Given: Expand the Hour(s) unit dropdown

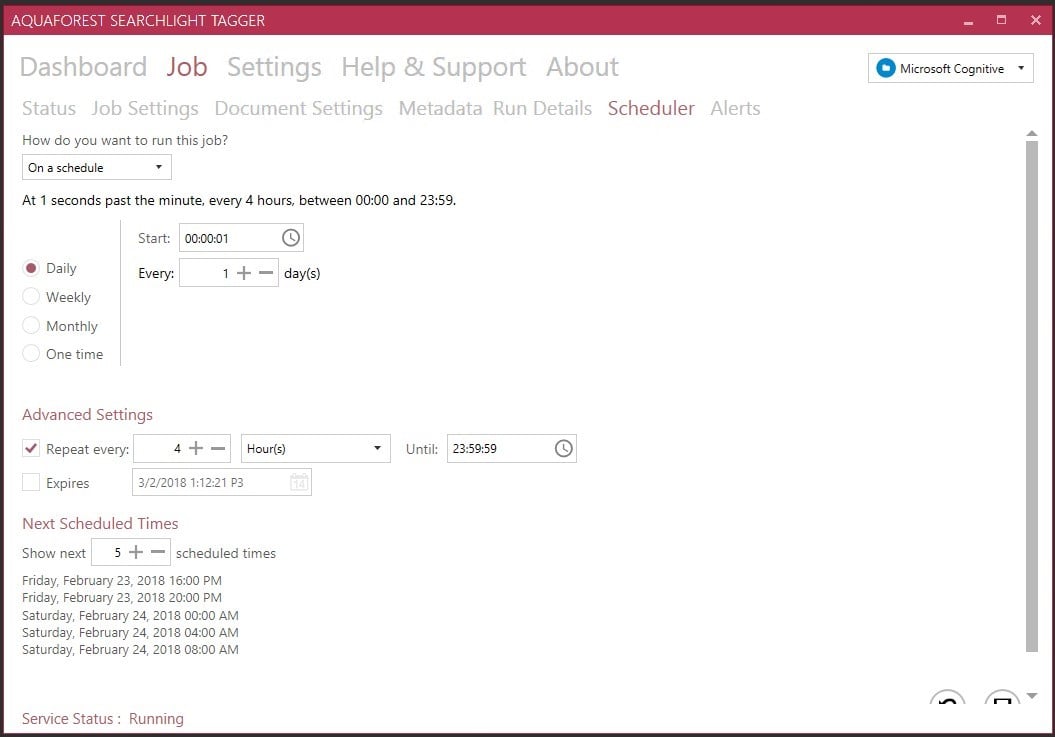Looking at the screenshot, I should 315,449.
